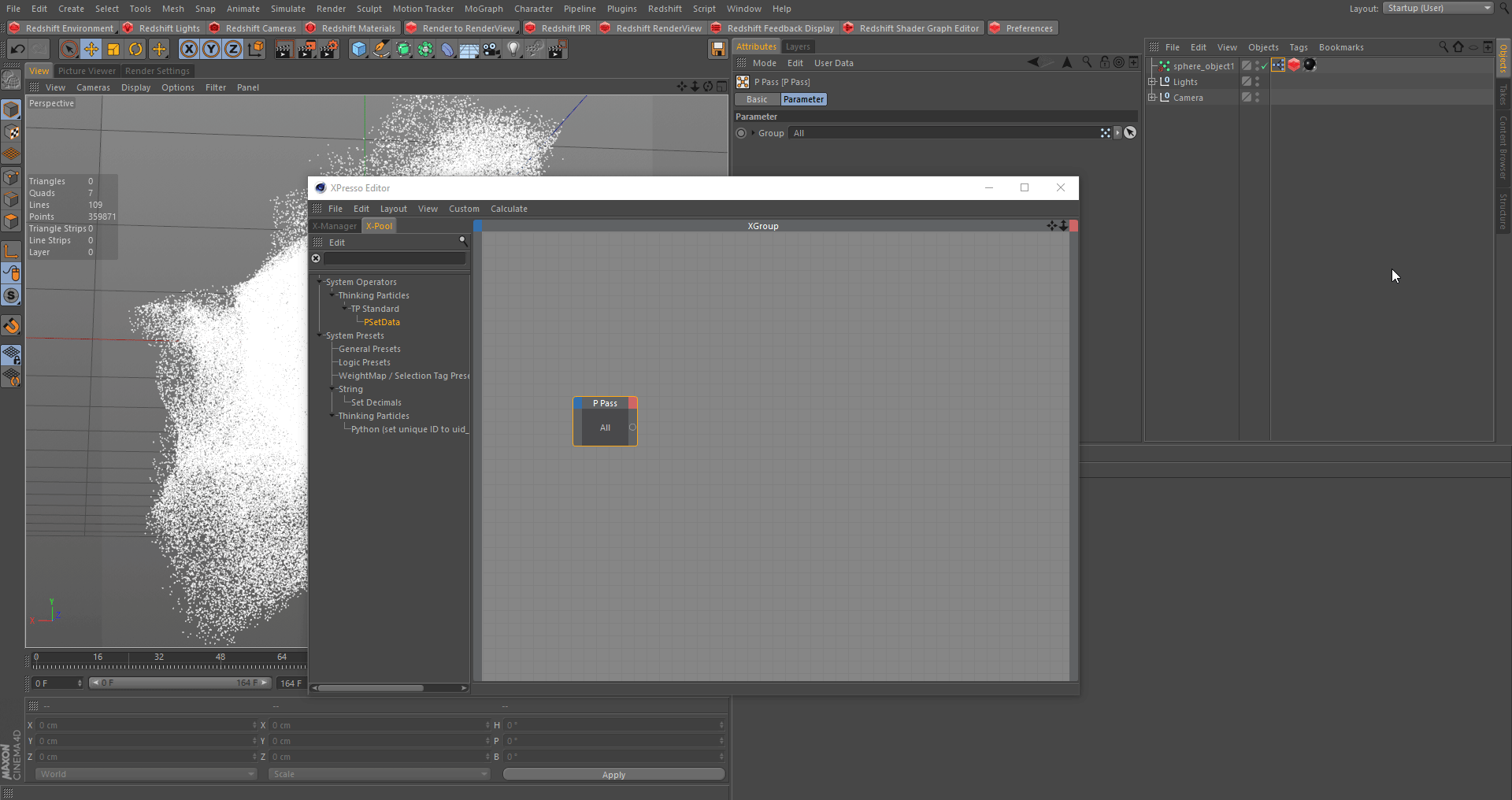Click the orange Save disk icon
Viewport: 1512px width, 800px height.
(x=717, y=50)
